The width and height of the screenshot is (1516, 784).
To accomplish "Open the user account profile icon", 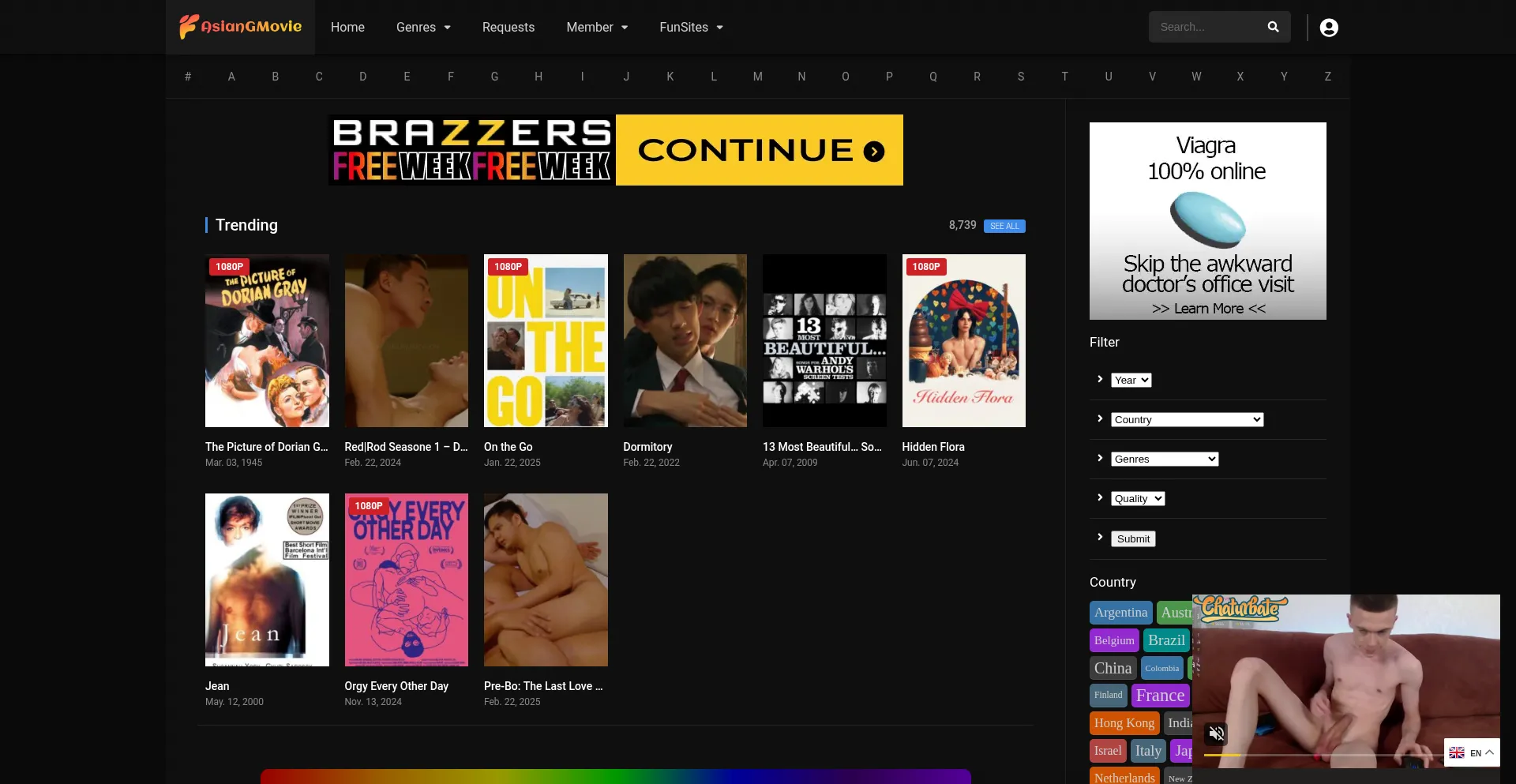I will pos(1329,28).
